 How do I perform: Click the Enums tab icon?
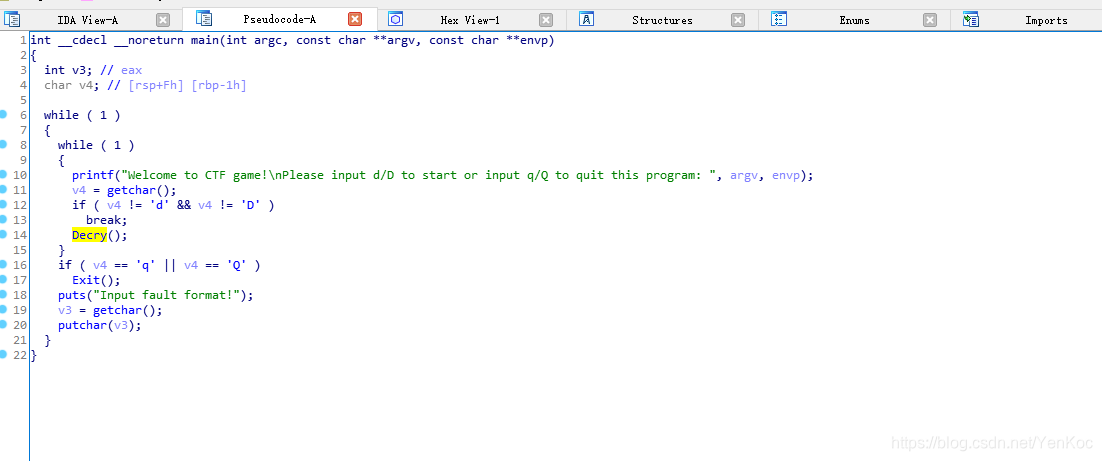(779, 20)
